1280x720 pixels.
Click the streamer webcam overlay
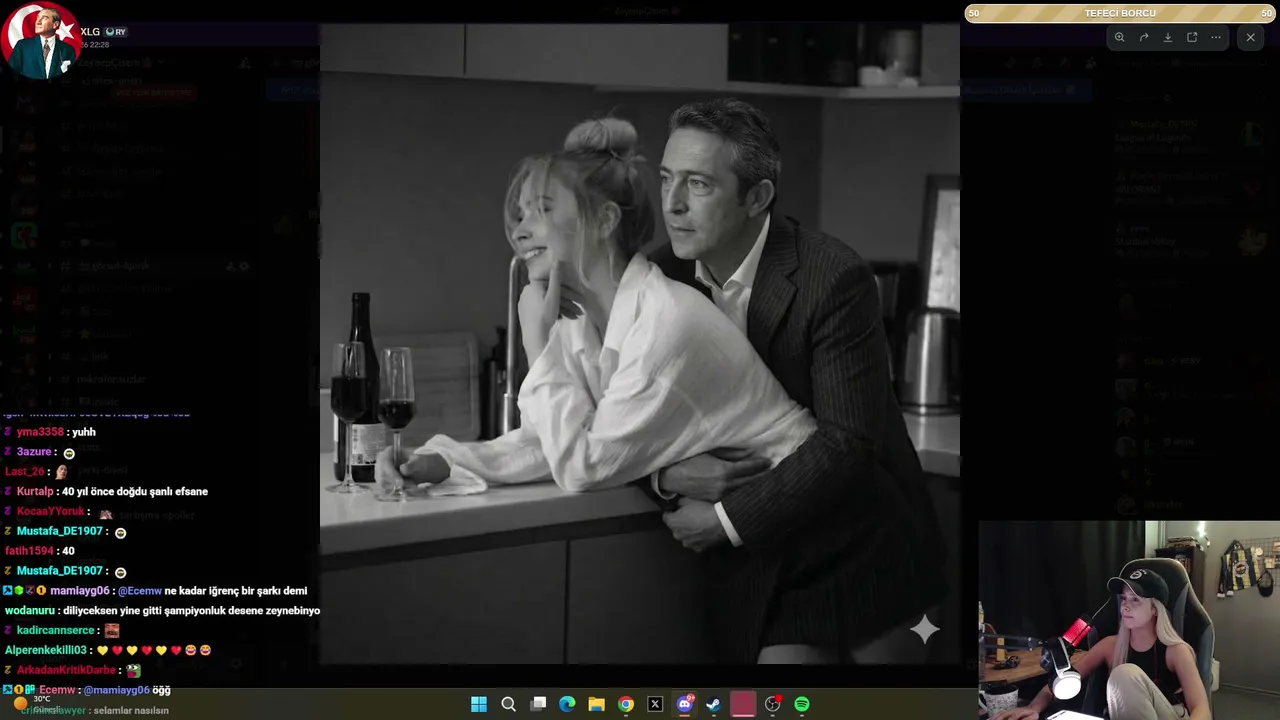click(1129, 620)
